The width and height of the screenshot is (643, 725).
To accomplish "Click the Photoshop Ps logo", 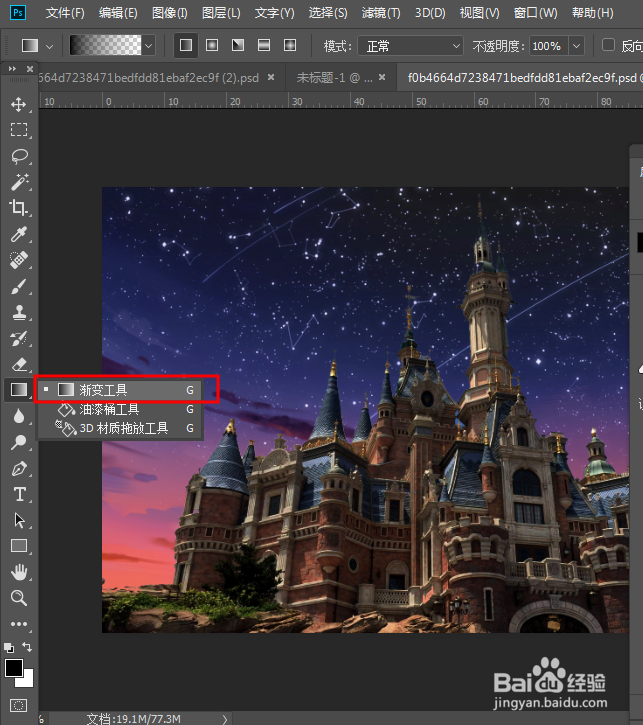I will [18, 12].
